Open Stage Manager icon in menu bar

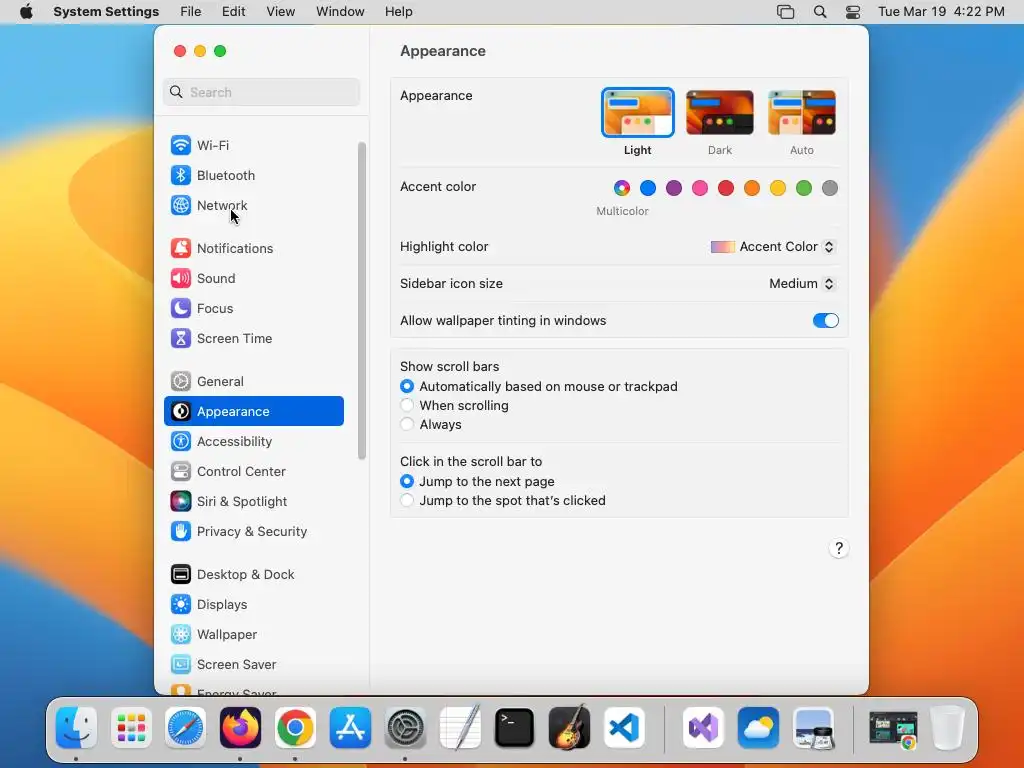(x=785, y=12)
